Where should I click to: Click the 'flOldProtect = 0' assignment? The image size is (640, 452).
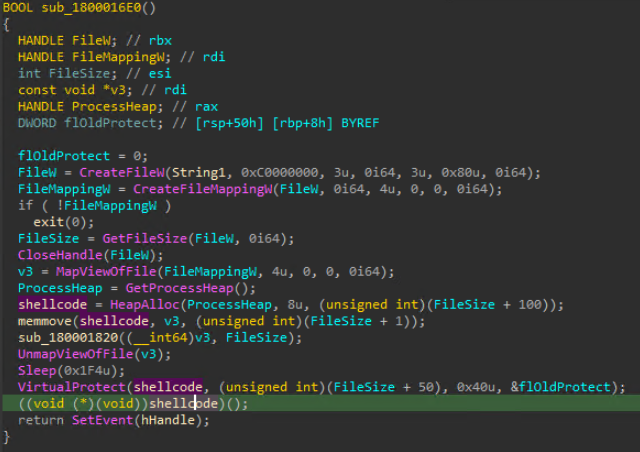(x=83, y=156)
